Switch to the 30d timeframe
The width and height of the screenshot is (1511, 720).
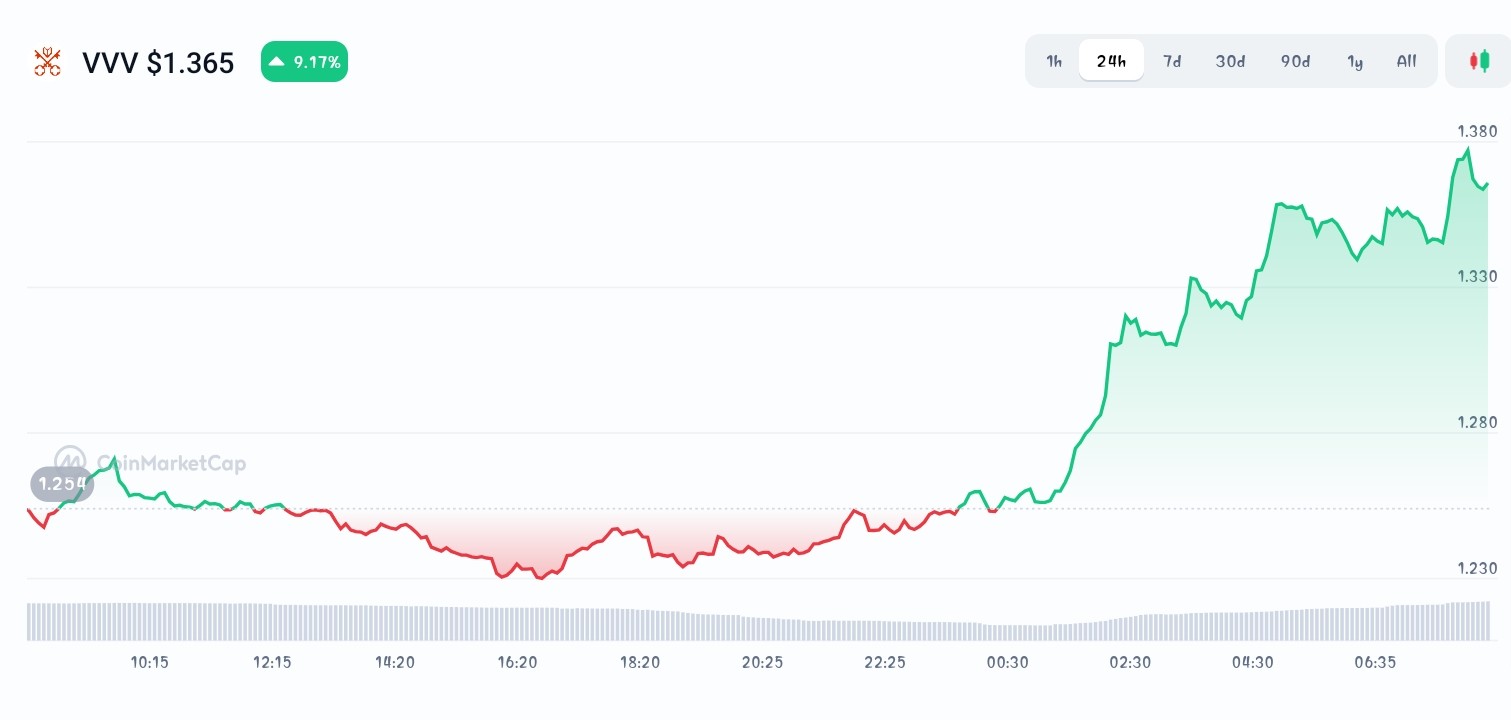[1230, 61]
